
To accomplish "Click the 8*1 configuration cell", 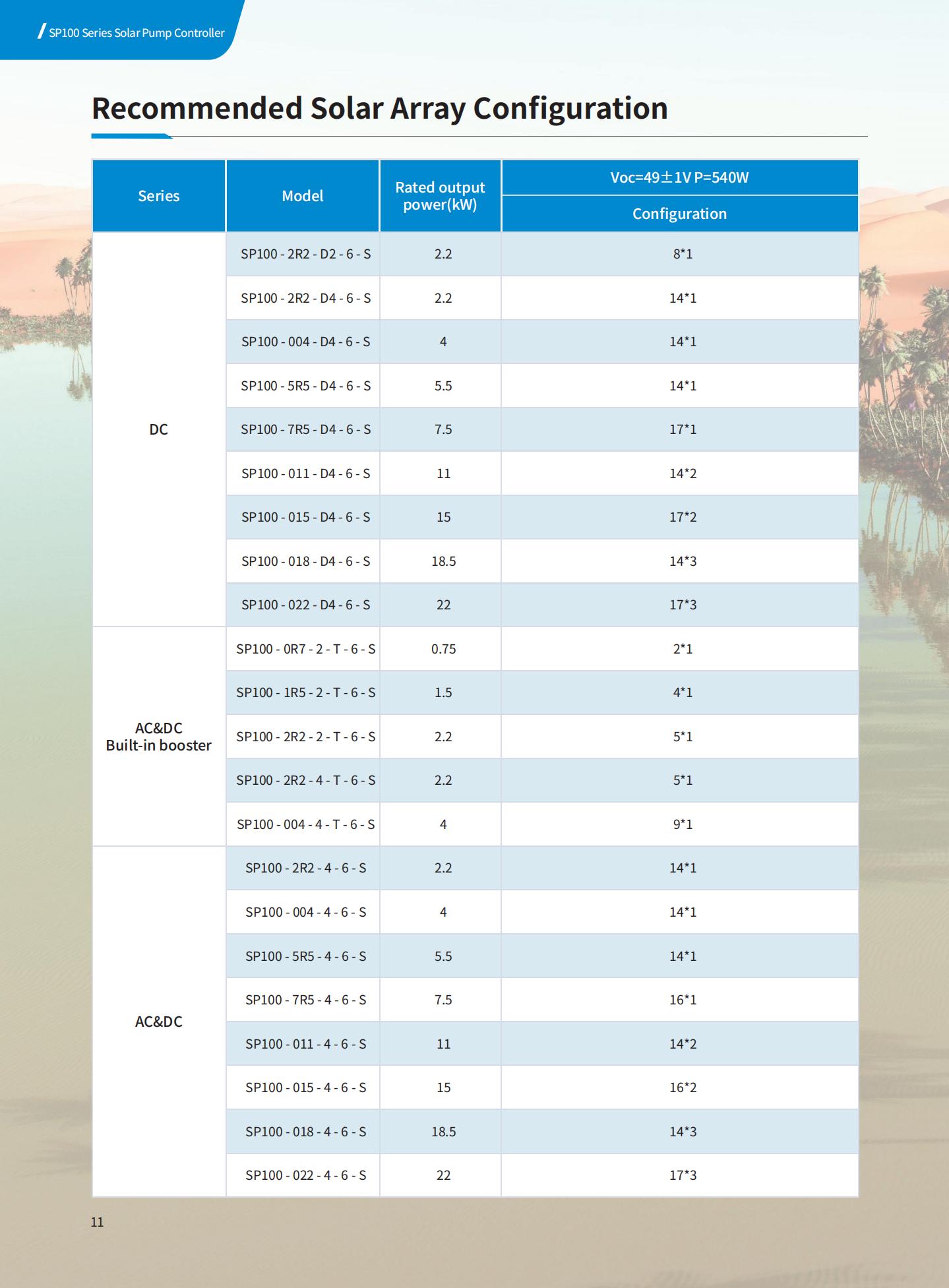I will [x=680, y=254].
